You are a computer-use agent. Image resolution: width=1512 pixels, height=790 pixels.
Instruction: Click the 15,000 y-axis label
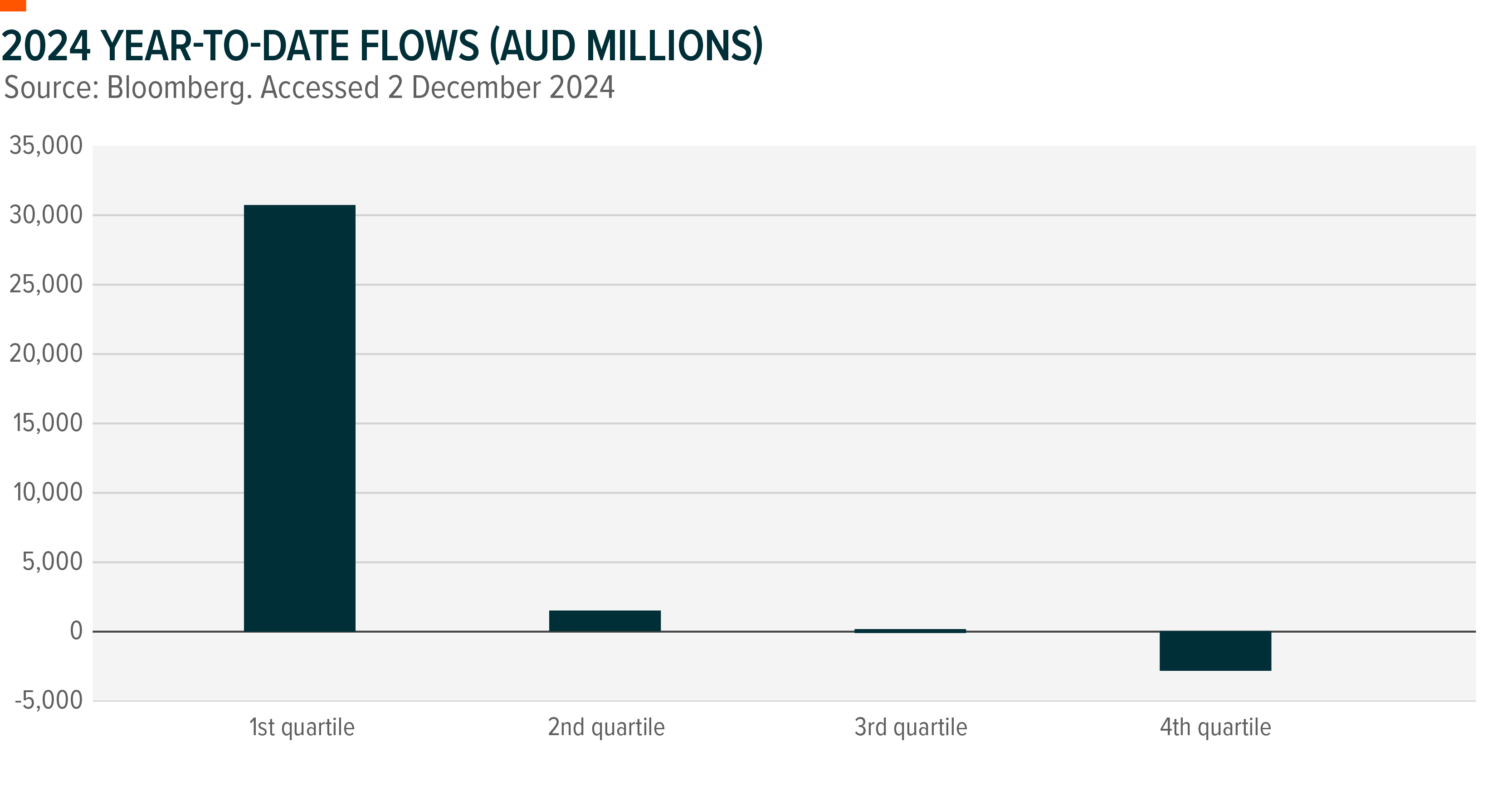click(x=48, y=423)
